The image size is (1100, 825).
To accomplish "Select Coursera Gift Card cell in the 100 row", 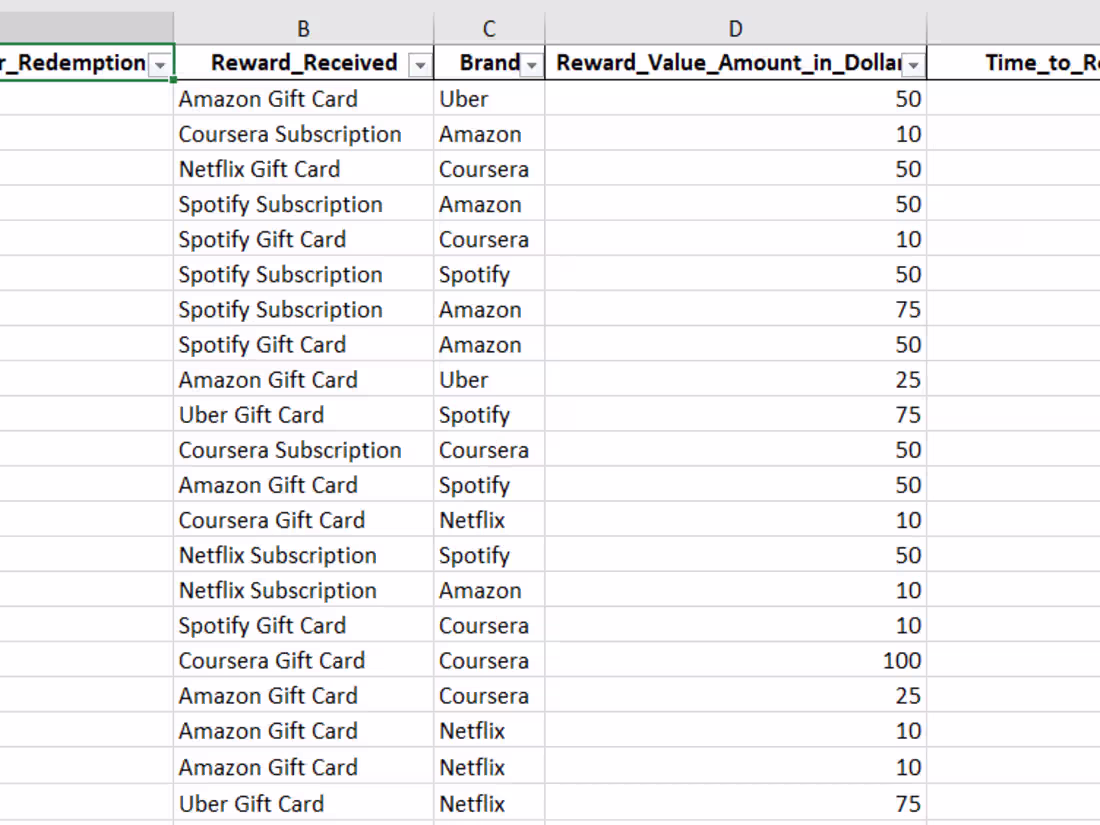I will (x=271, y=661).
